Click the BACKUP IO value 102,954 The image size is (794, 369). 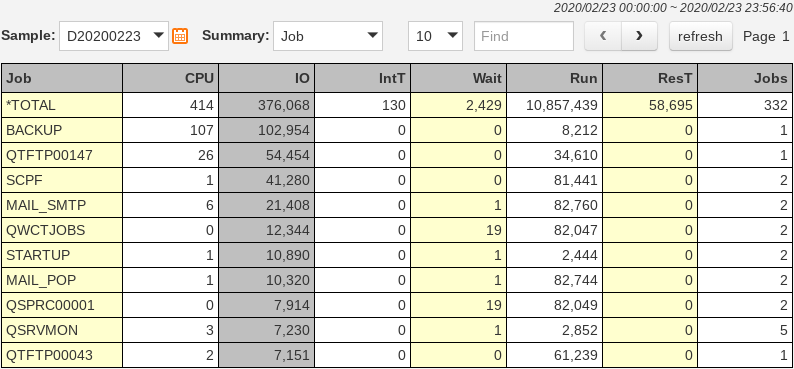(x=284, y=130)
